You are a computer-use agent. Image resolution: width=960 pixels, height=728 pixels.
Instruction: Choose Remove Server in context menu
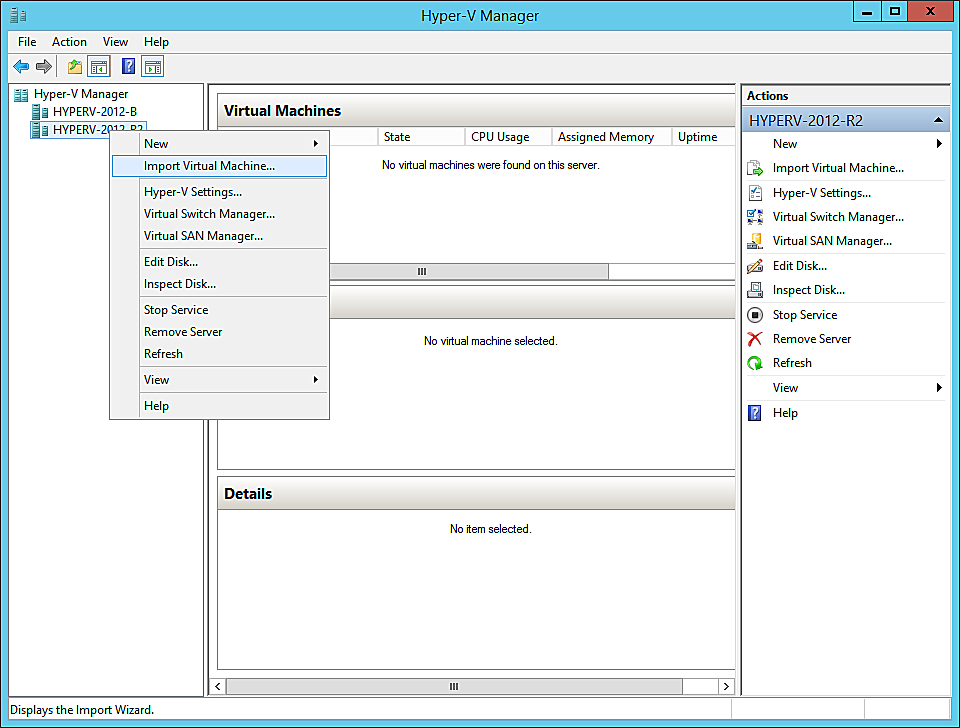pos(219,332)
